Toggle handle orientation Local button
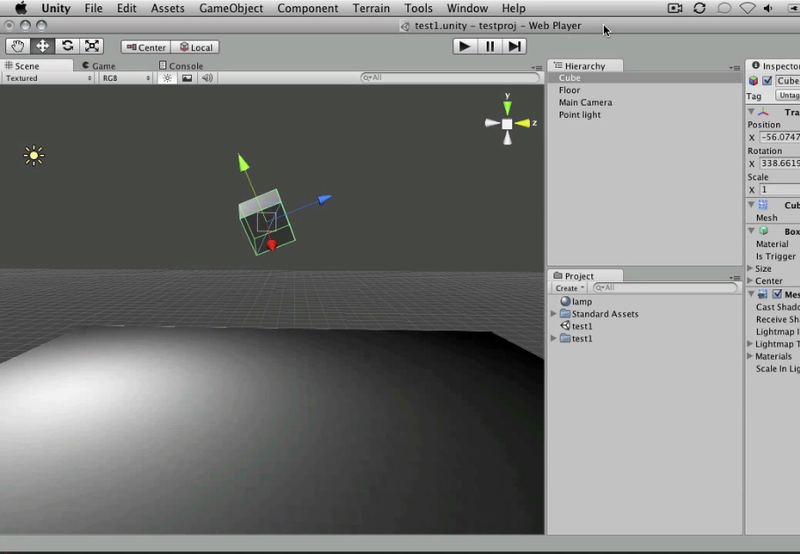This screenshot has height=554, width=800. [x=195, y=47]
